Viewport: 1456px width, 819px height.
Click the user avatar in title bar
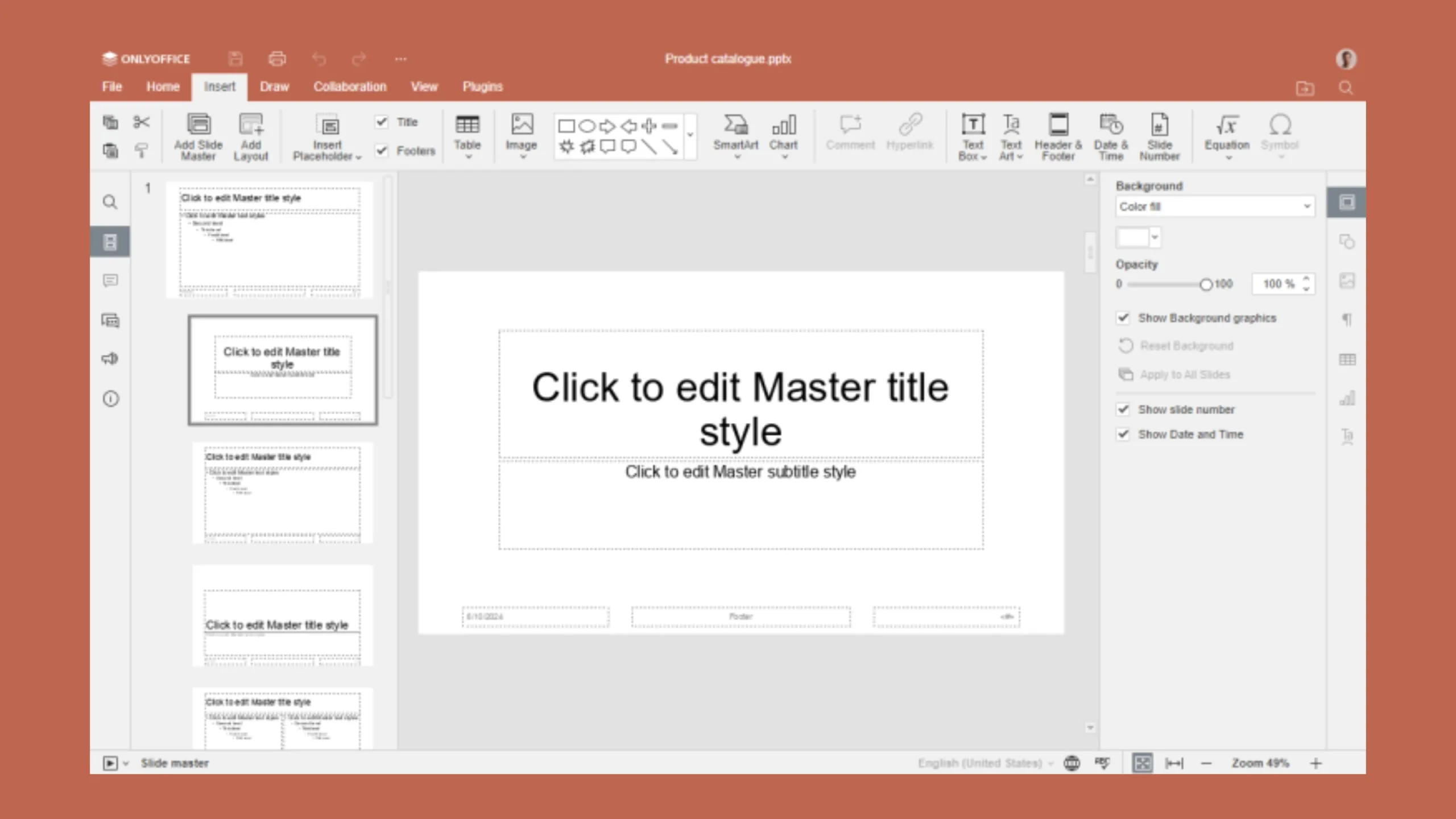click(1346, 59)
